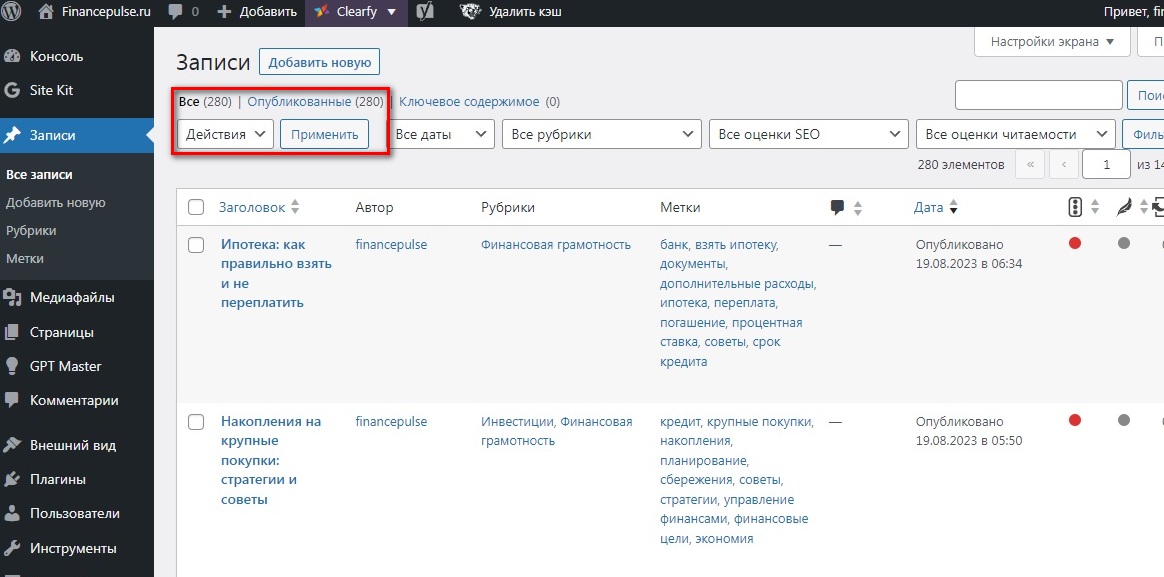Click the comments bubble icon in admin bar

[x=176, y=12]
